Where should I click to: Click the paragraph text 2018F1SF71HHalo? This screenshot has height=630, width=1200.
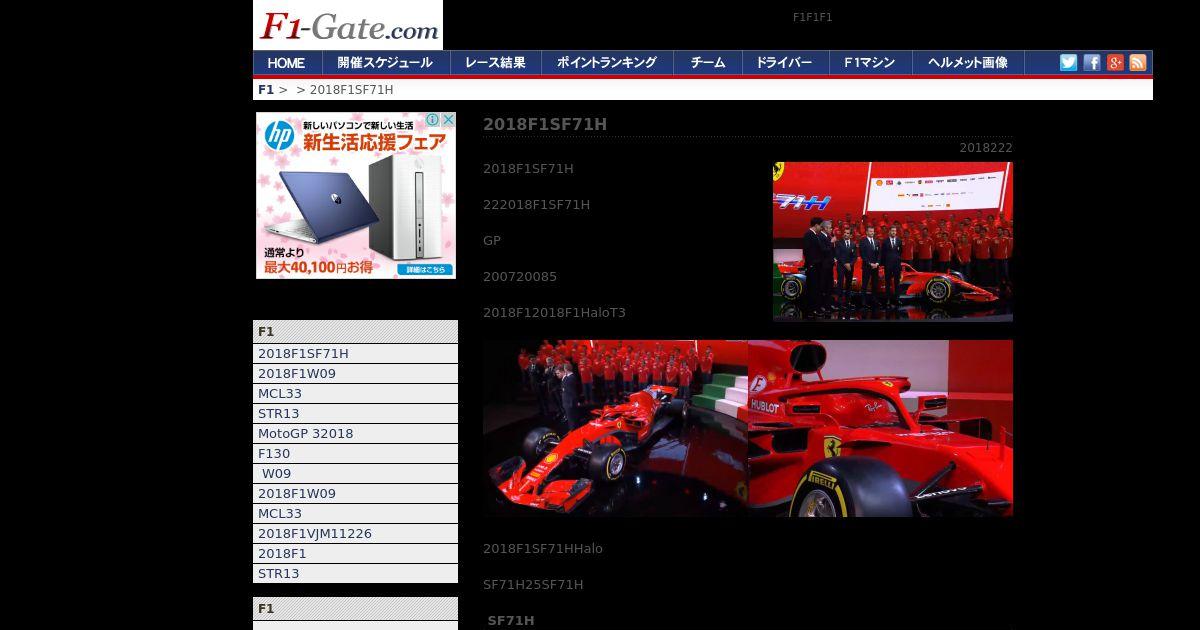coord(543,548)
